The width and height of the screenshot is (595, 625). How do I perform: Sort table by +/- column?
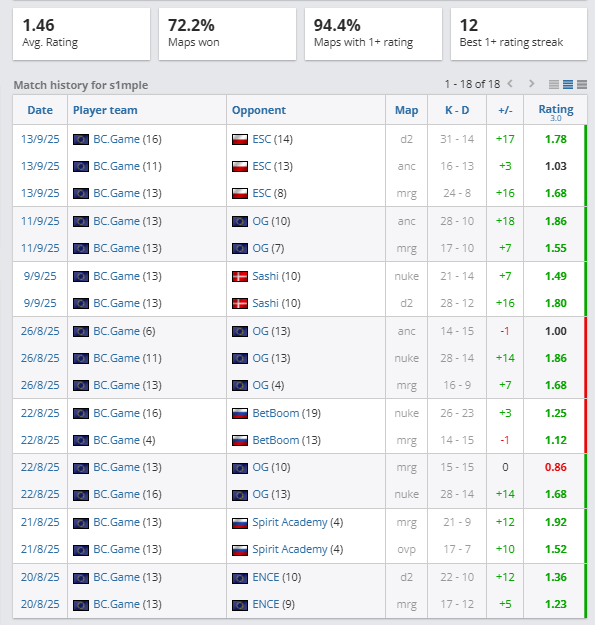pyautogui.click(x=505, y=110)
